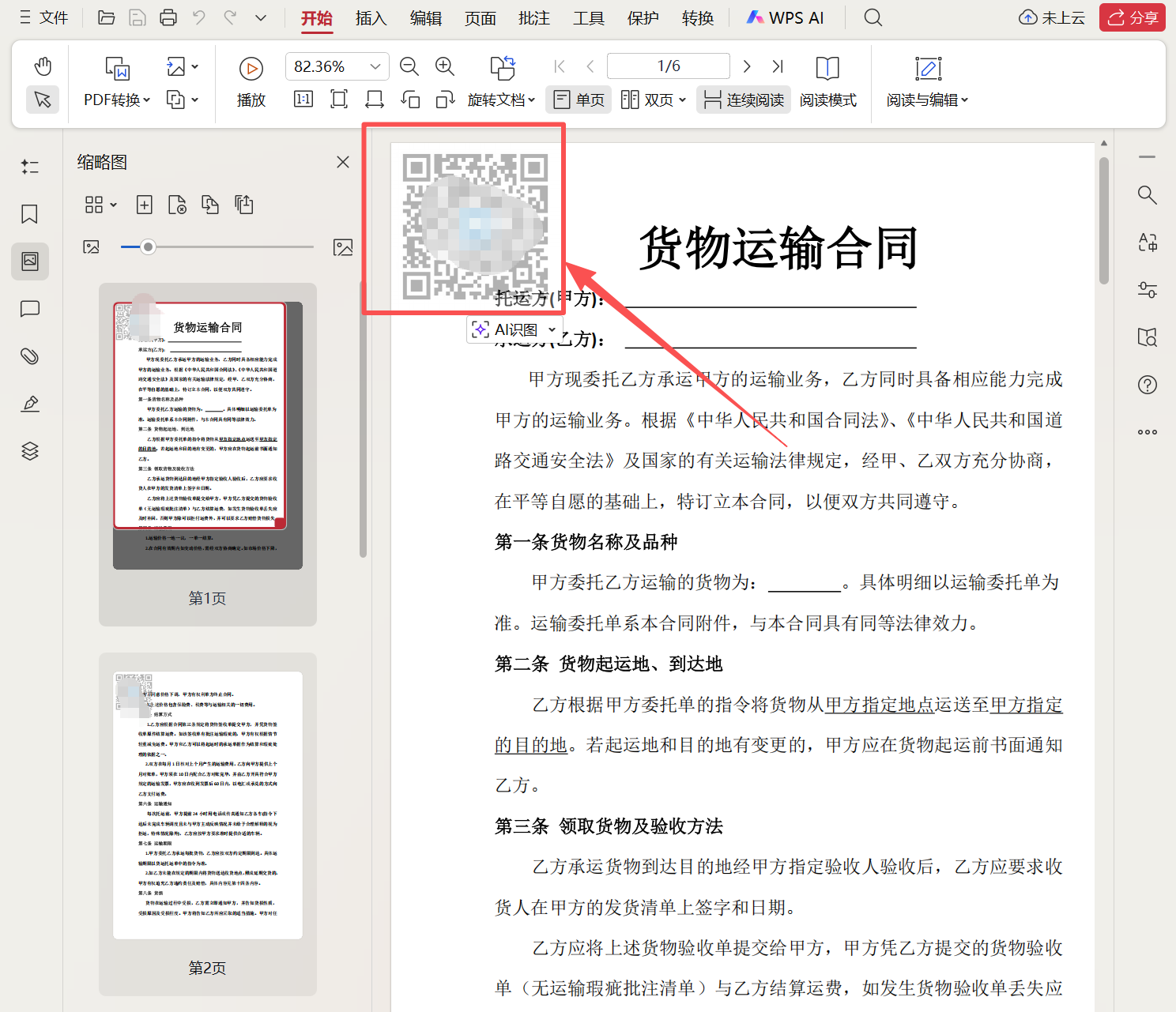Expand the quick access toolbar chevron
This screenshot has width=1176, height=1012.
coord(261,17)
